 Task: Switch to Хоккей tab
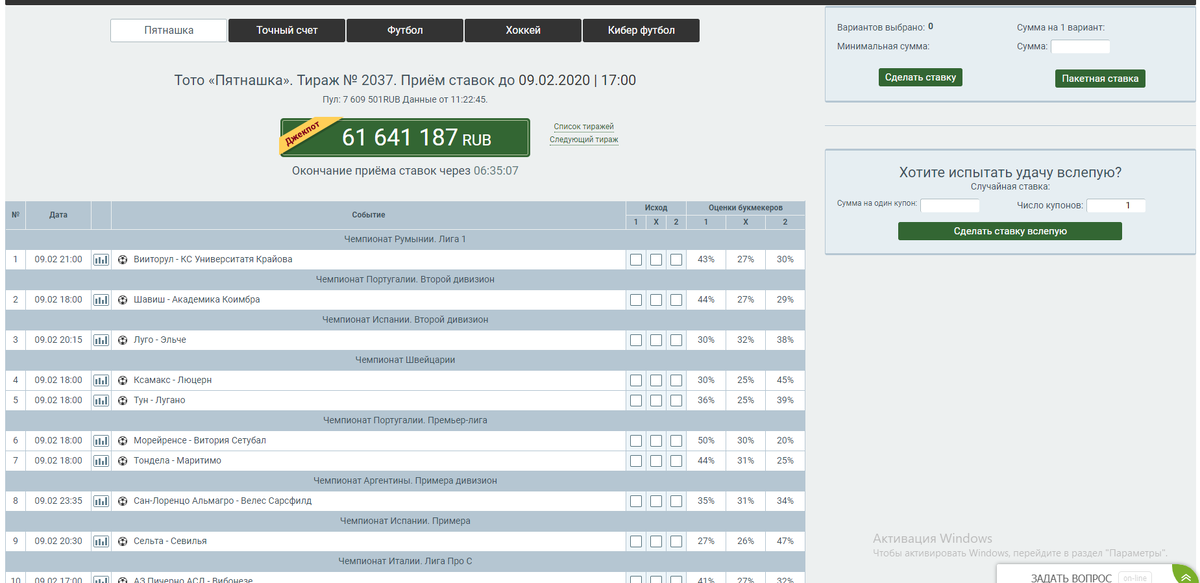(x=523, y=30)
